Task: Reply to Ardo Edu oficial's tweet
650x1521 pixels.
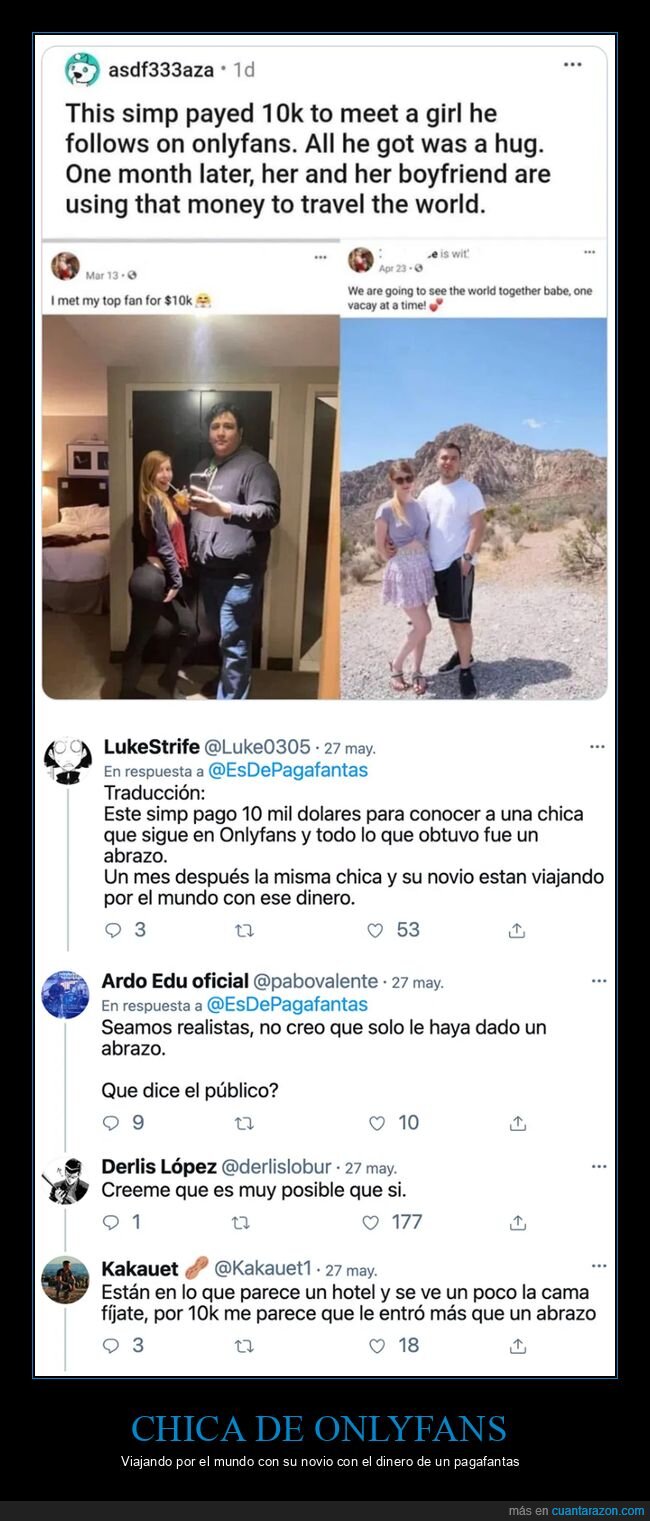Action: point(113,1123)
